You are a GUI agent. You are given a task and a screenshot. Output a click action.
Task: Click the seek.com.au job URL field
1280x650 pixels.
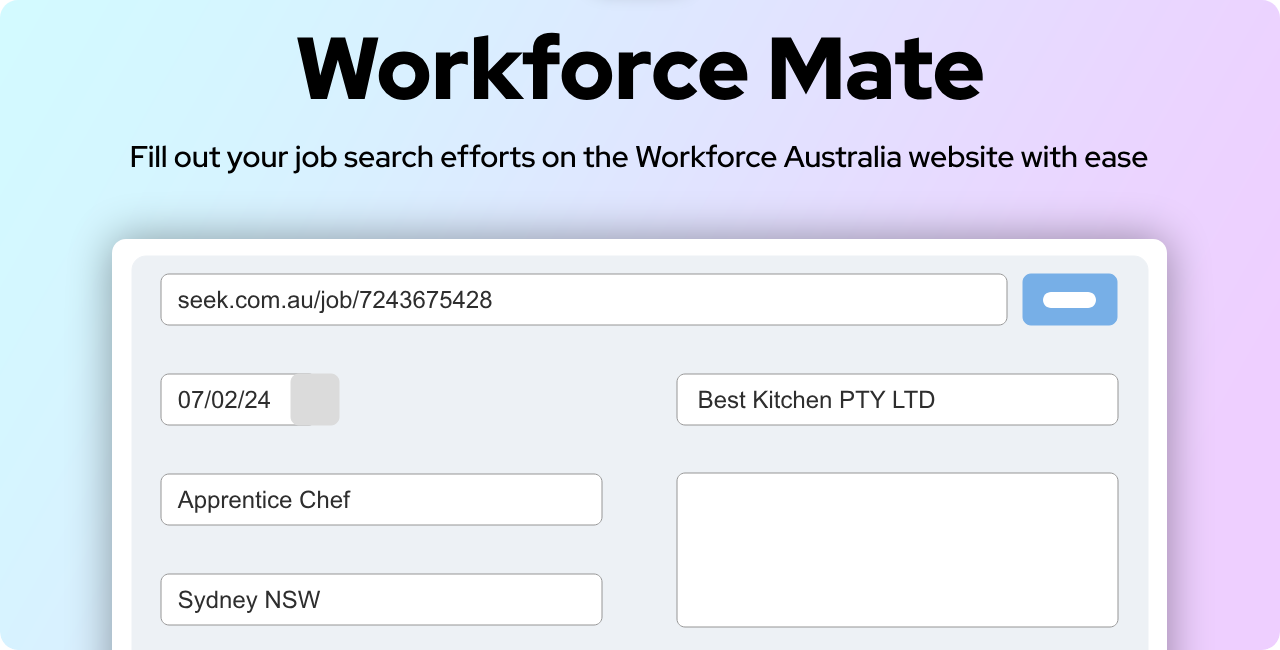584,299
